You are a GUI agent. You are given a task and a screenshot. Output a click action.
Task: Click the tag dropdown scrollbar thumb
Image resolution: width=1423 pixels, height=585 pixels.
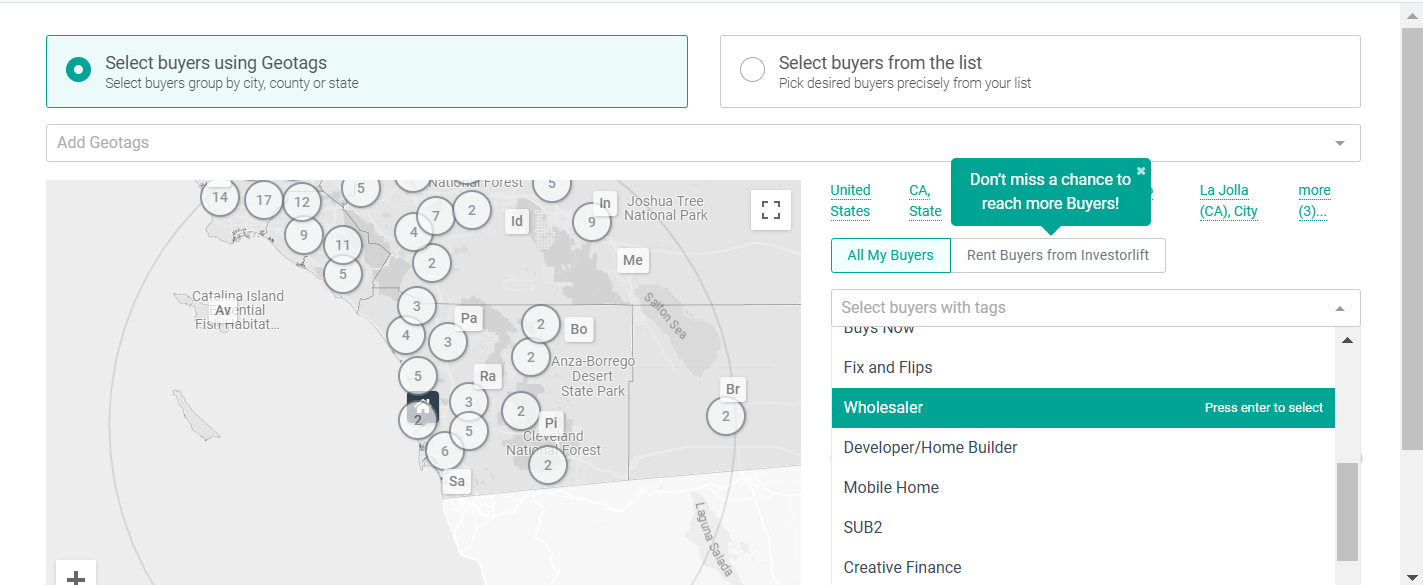coord(1347,511)
